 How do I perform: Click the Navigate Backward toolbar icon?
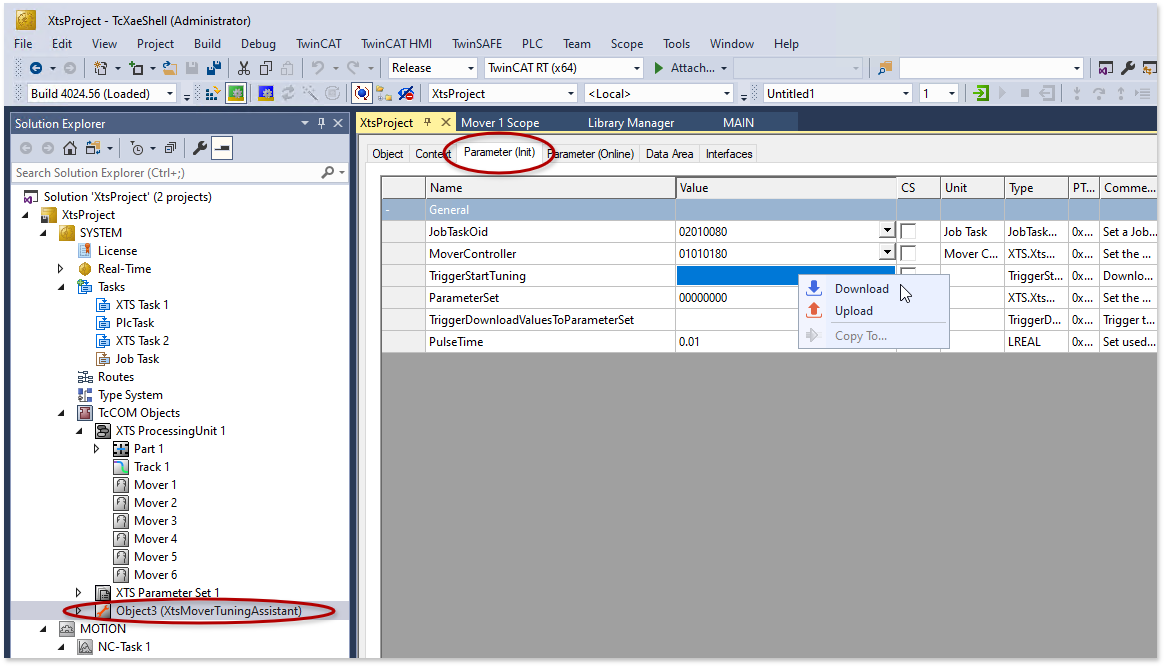[x=35, y=68]
